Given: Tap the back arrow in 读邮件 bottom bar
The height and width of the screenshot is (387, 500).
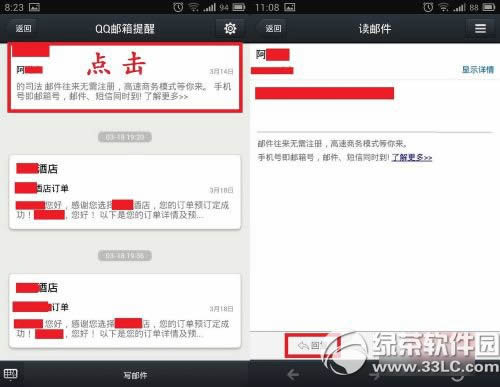Looking at the screenshot, I should click(x=293, y=375).
